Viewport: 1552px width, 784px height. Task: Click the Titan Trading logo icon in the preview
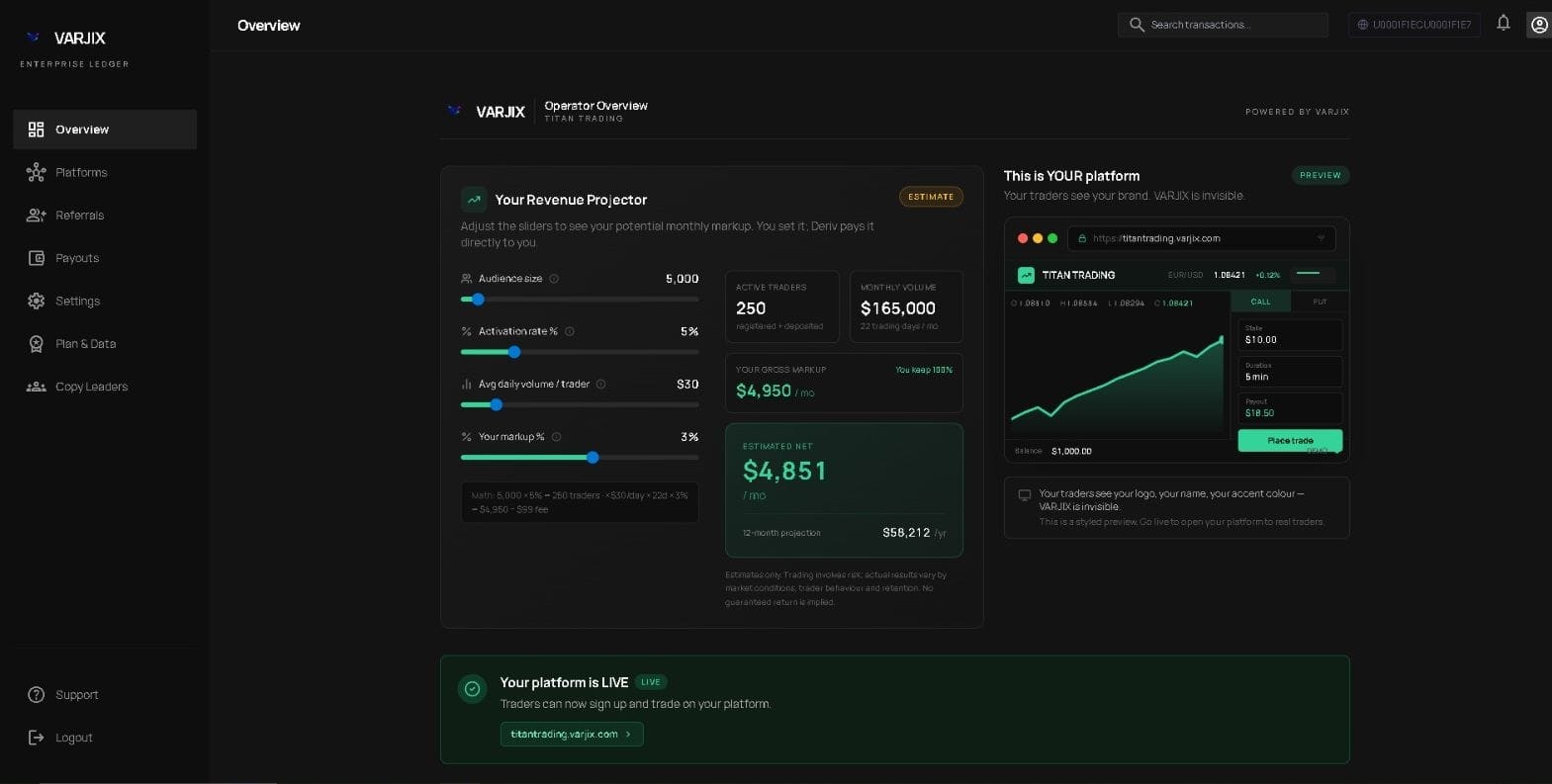click(1026, 275)
